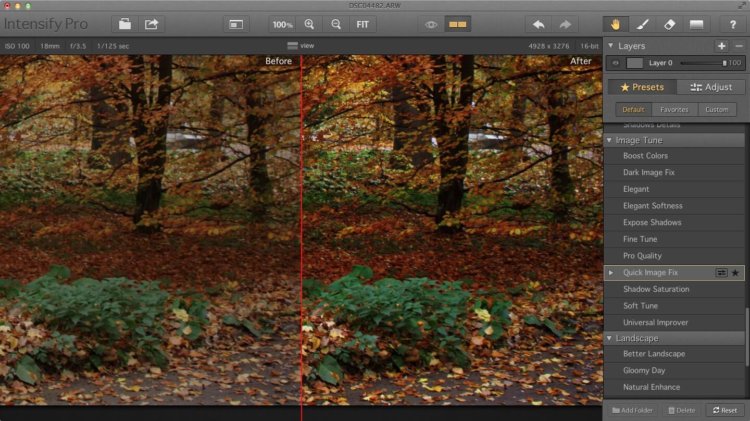Select the Quick Image Fix preset
The height and width of the screenshot is (421, 750).
(x=674, y=273)
